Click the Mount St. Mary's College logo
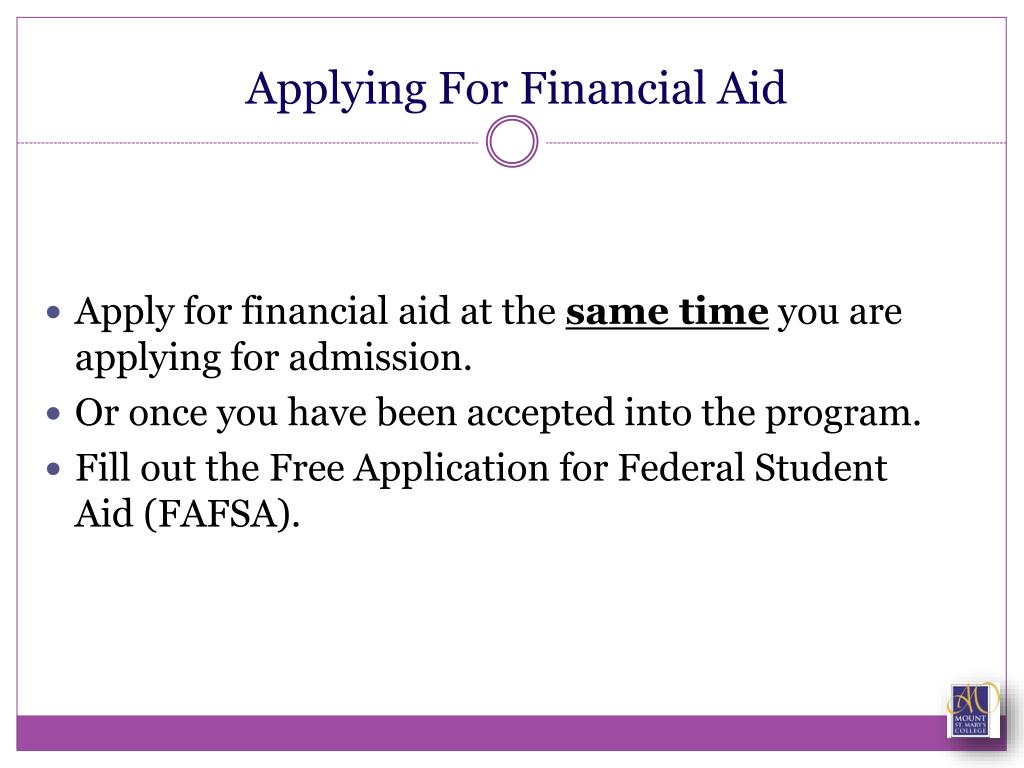This screenshot has width=1024, height=768. point(973,710)
